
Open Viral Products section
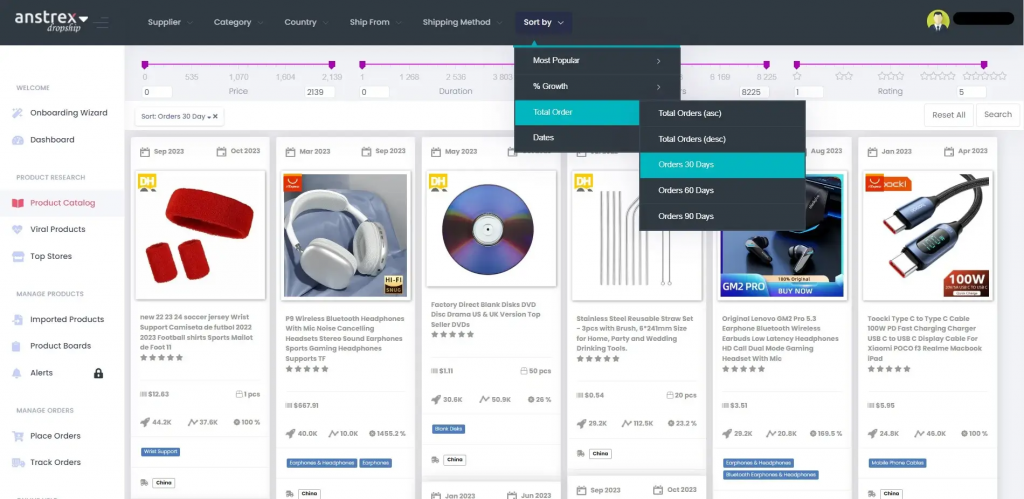point(57,229)
